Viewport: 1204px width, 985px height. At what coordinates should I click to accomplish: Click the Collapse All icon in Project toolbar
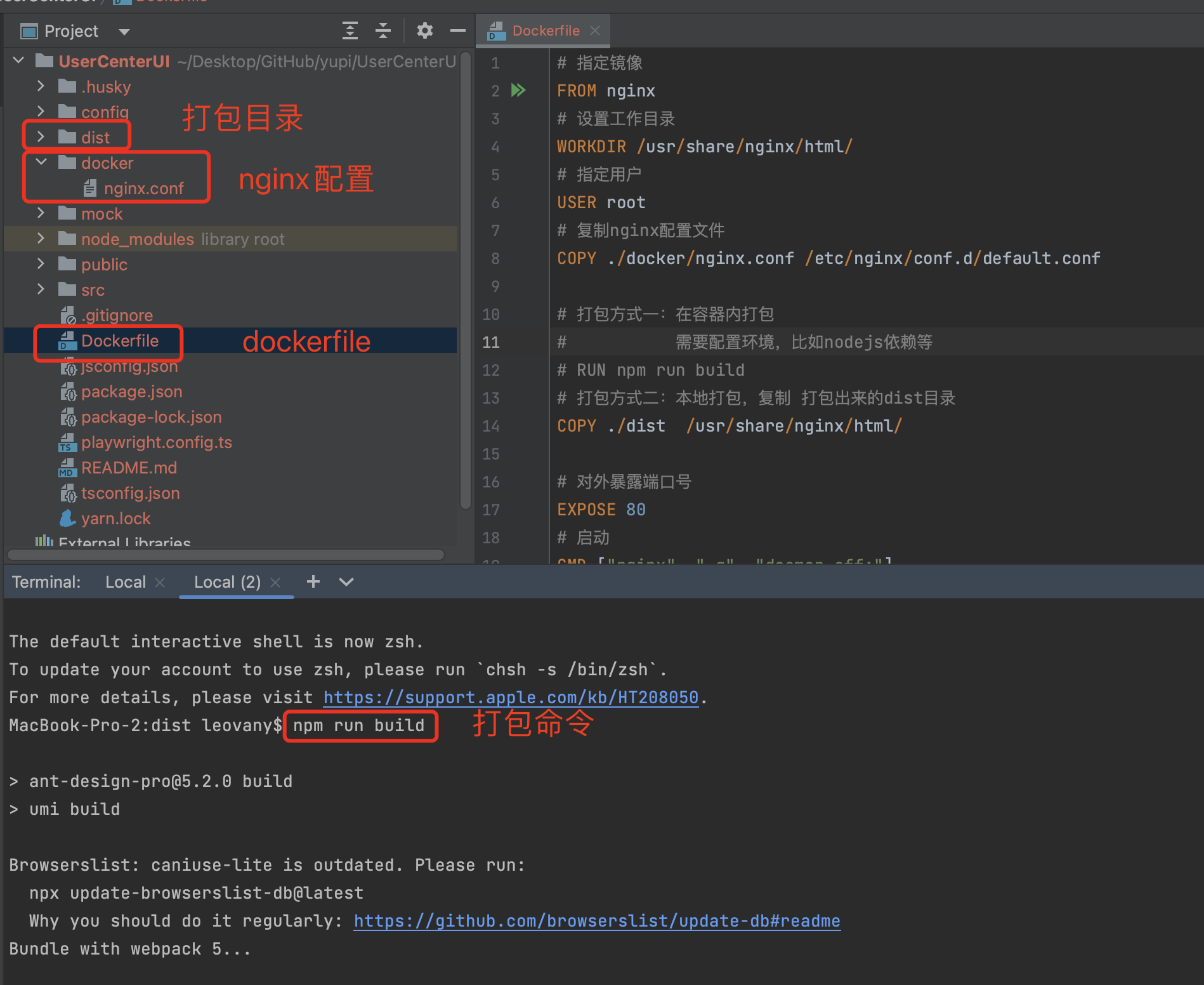(383, 30)
